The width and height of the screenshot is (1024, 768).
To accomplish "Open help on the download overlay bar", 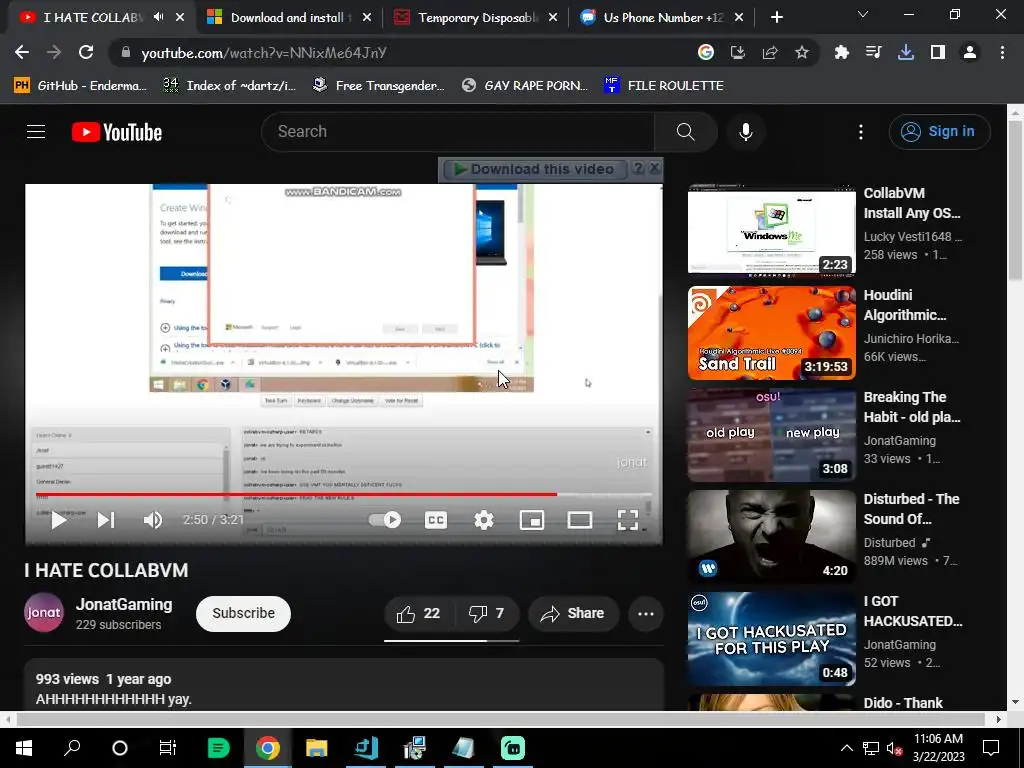I will tap(639, 168).
